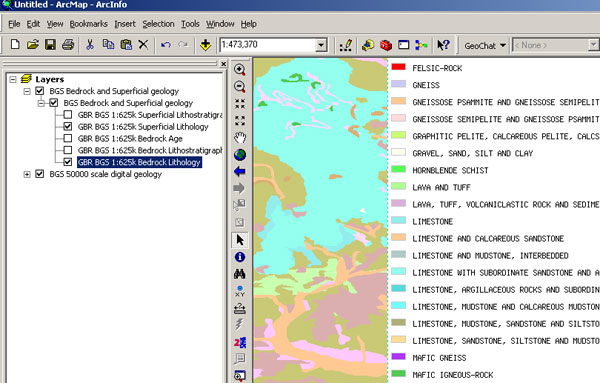Activate the What's This help pointer

coord(443,45)
